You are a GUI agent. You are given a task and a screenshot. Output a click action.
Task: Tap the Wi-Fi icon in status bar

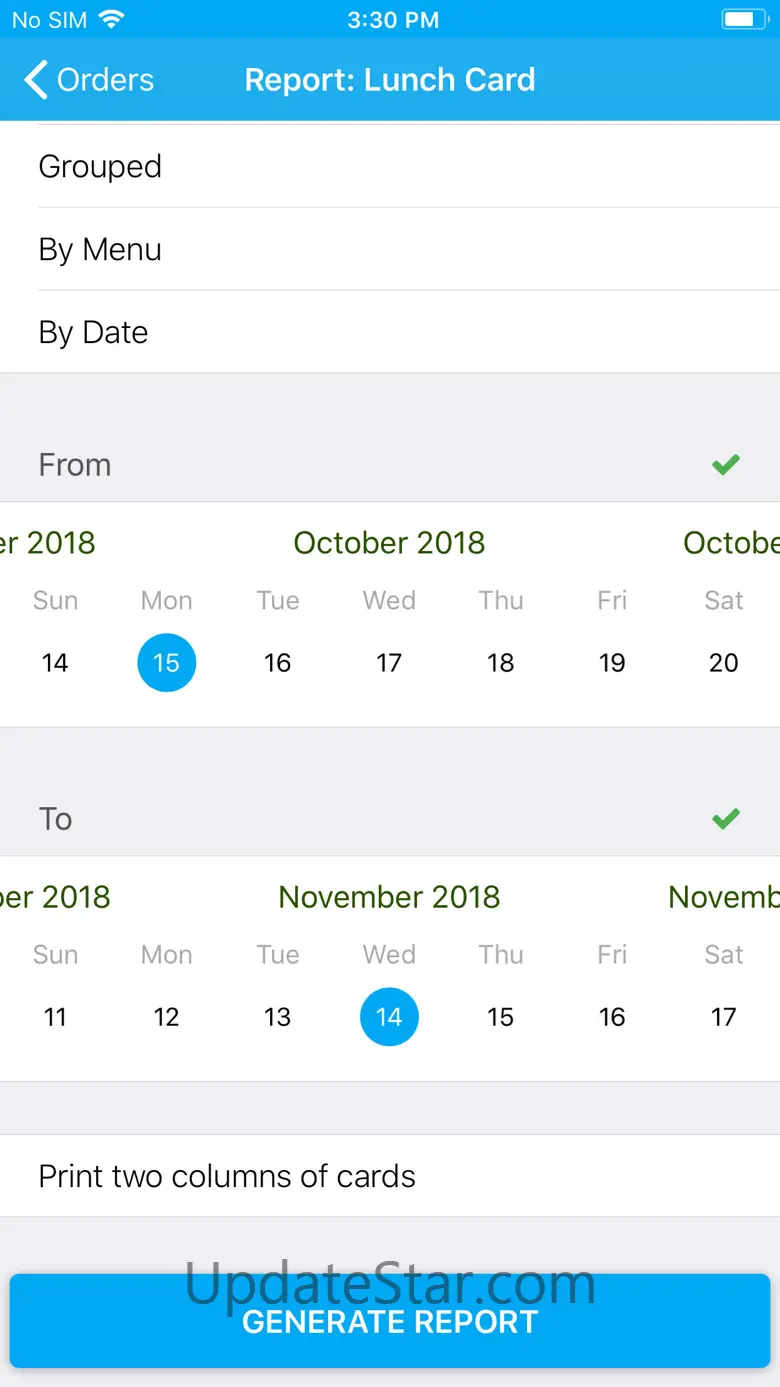point(112,19)
